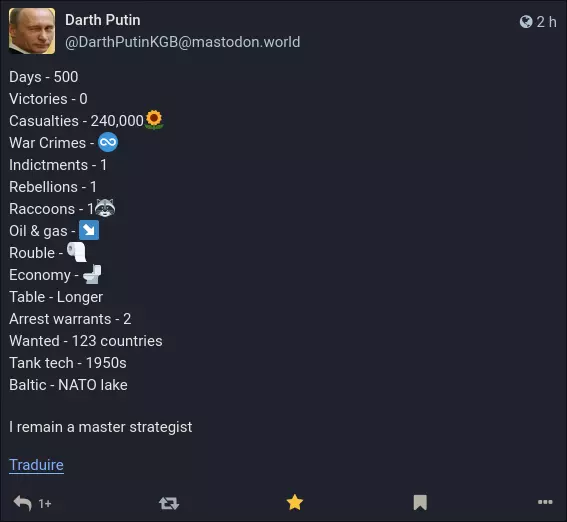567x522 pixels.
Task: Open the three-dot more options menu
Action: coord(545,502)
